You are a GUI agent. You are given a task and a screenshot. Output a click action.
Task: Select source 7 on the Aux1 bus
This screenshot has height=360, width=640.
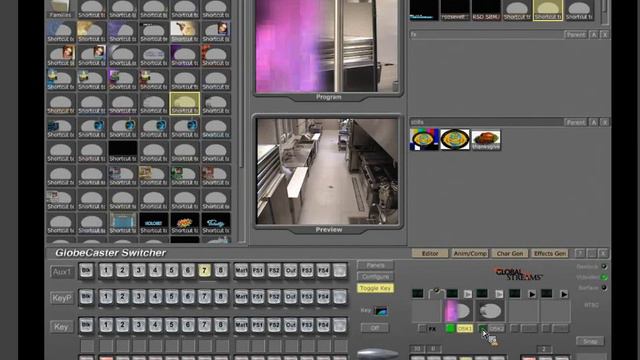click(204, 271)
